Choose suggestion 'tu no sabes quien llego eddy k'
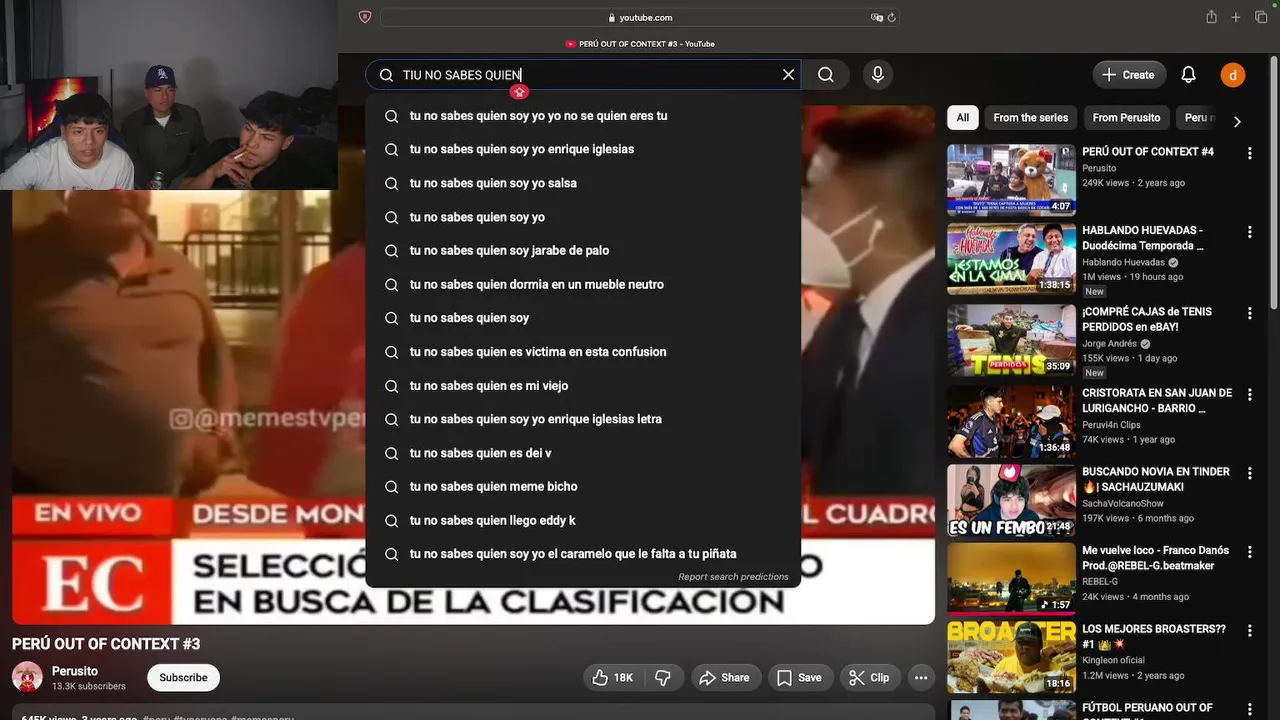Screen dimensions: 1280x720 tap(583, 520)
